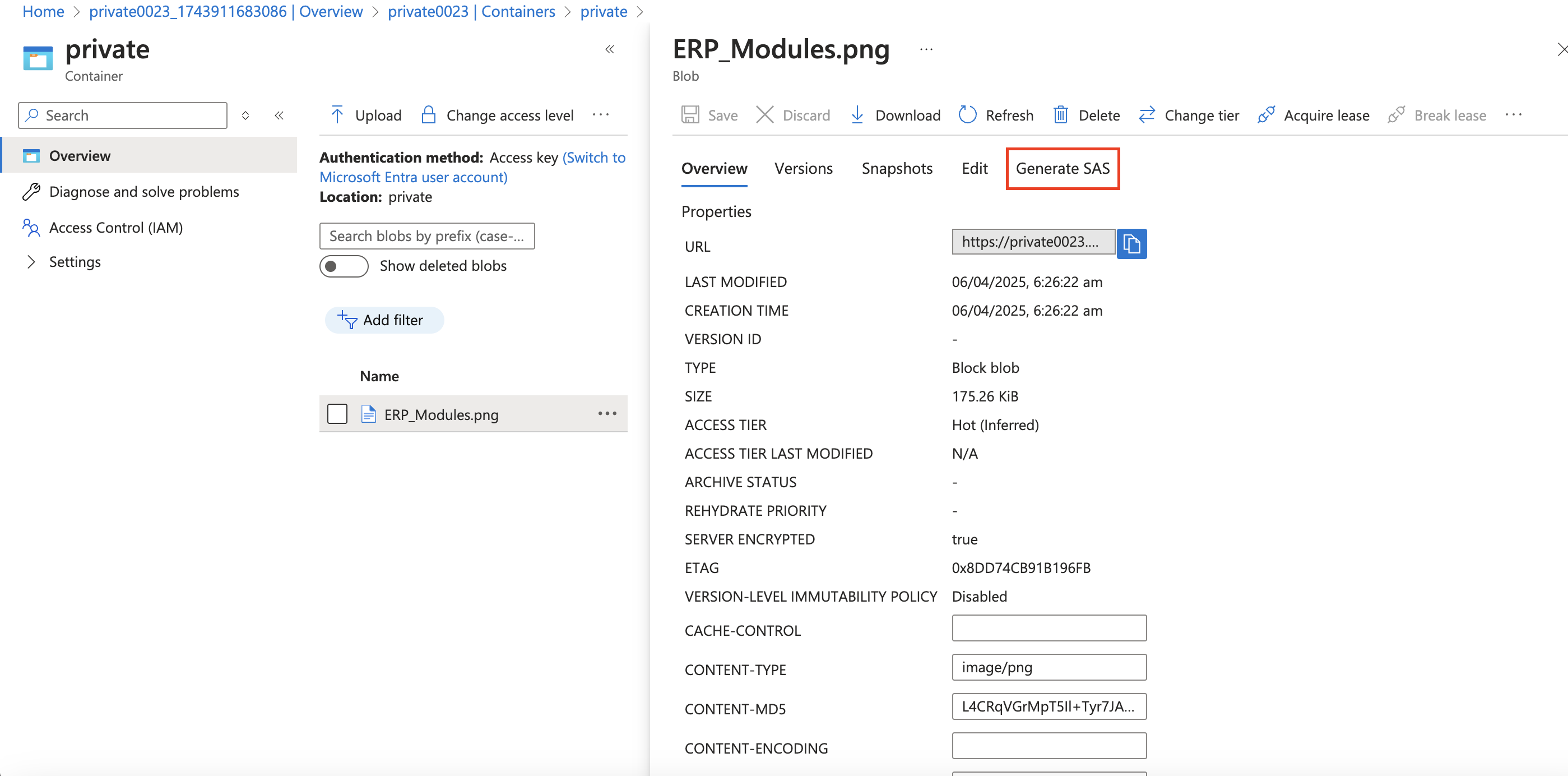This screenshot has width=1568, height=776.
Task: Click the sidebar expand/collapse all arrows
Action: point(245,115)
